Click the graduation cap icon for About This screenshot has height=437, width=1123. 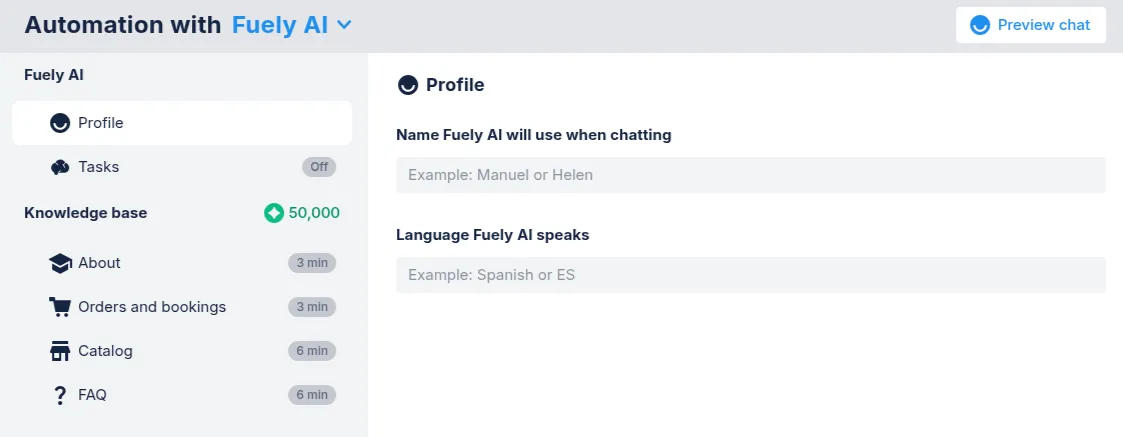point(60,263)
